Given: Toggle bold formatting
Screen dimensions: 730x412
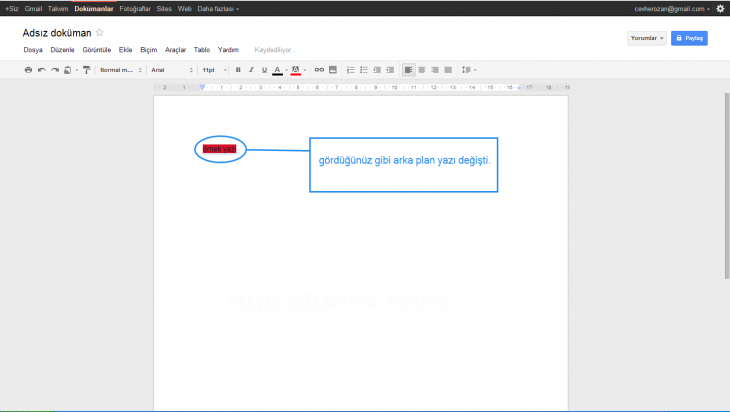Looking at the screenshot, I should click(x=238, y=70).
